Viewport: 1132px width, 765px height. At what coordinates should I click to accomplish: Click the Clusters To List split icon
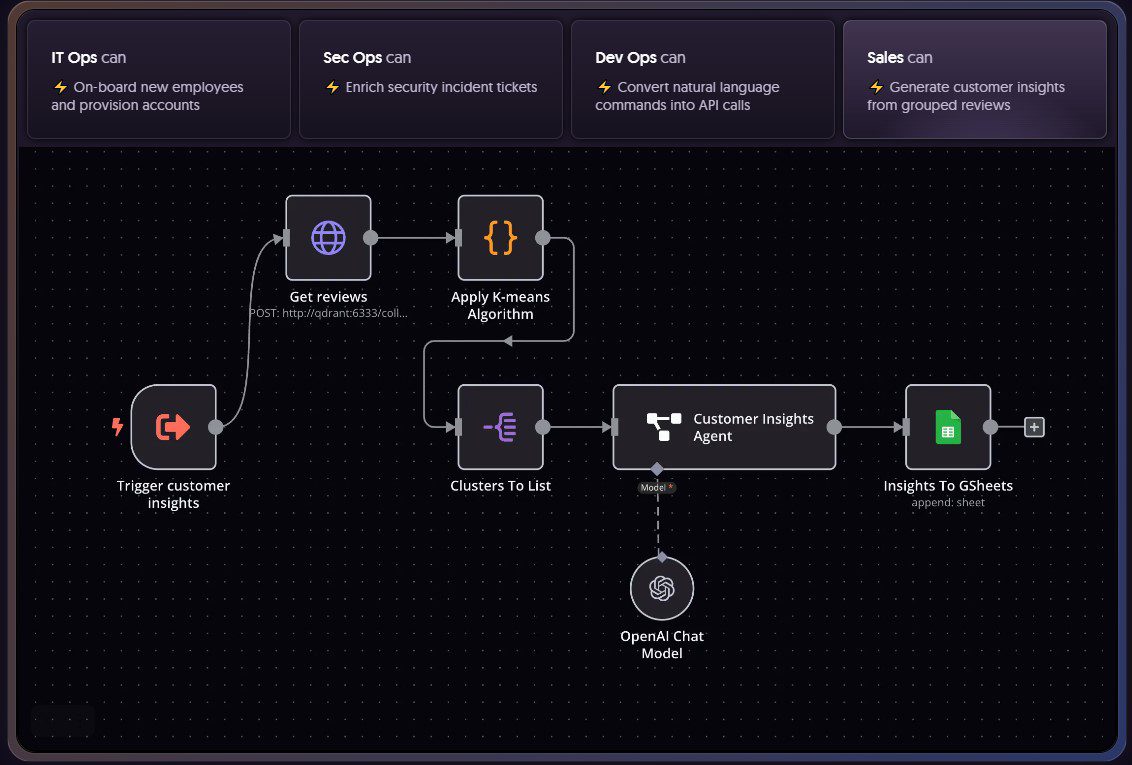pos(500,427)
